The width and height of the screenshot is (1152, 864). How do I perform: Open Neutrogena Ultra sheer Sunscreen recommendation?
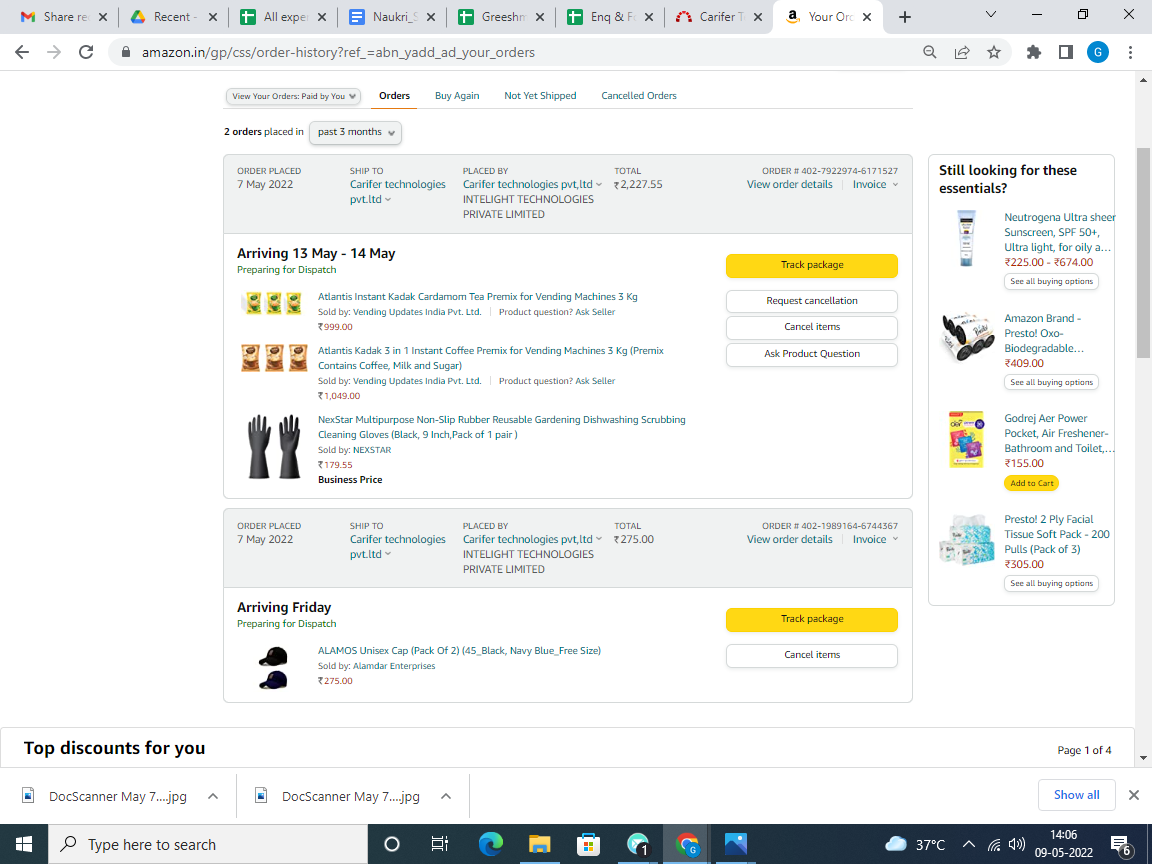(1059, 232)
